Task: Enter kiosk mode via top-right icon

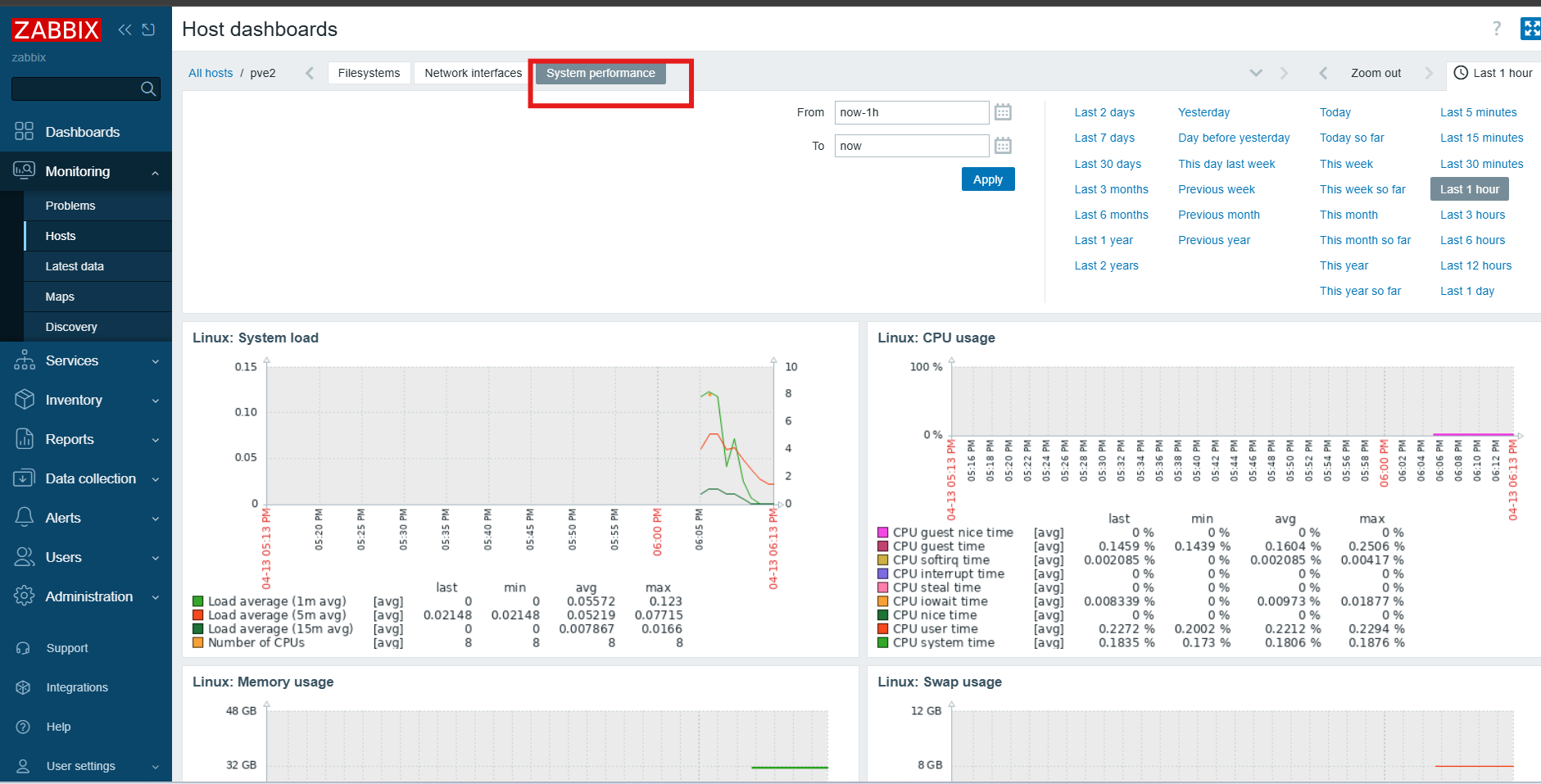Action: click(x=1530, y=29)
